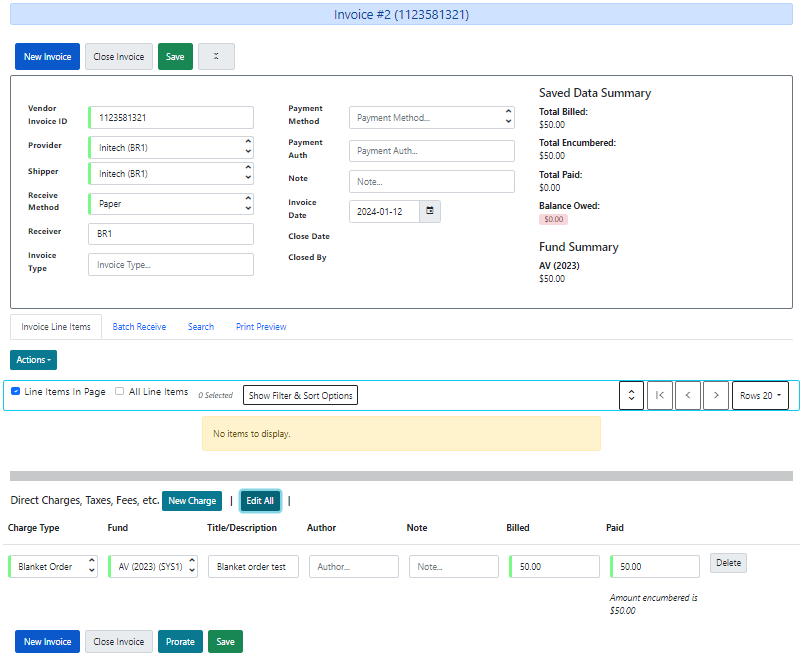Click the Vendor Invoice ID field

click(x=171, y=118)
